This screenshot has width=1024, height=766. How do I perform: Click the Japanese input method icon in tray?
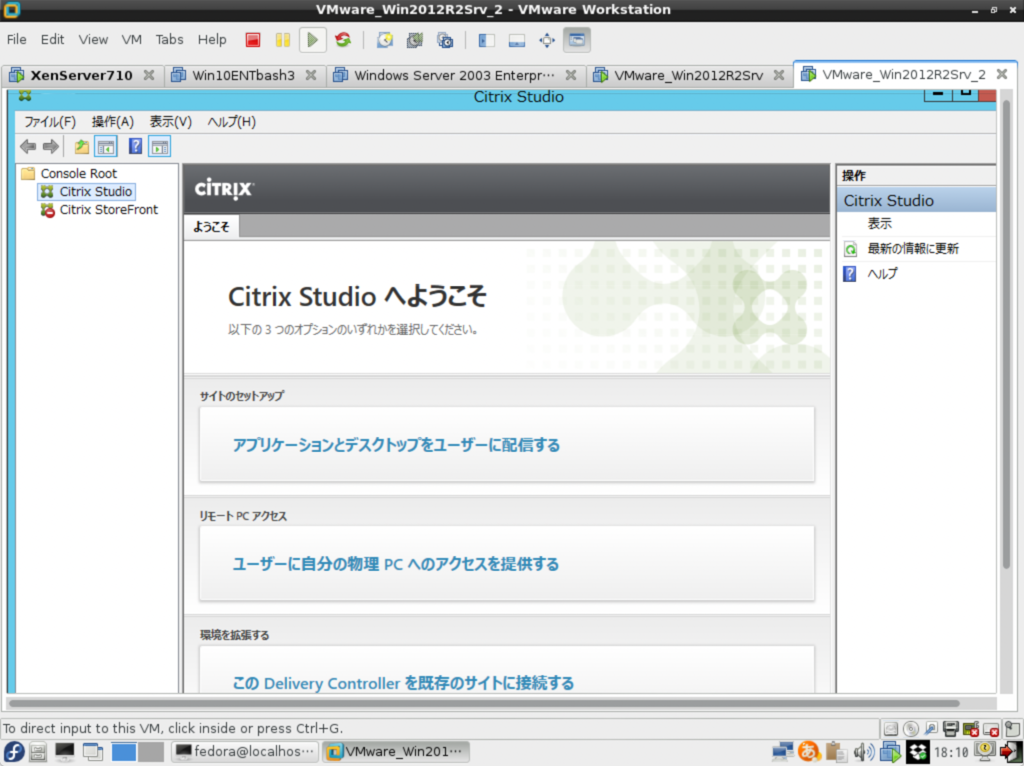(808, 752)
